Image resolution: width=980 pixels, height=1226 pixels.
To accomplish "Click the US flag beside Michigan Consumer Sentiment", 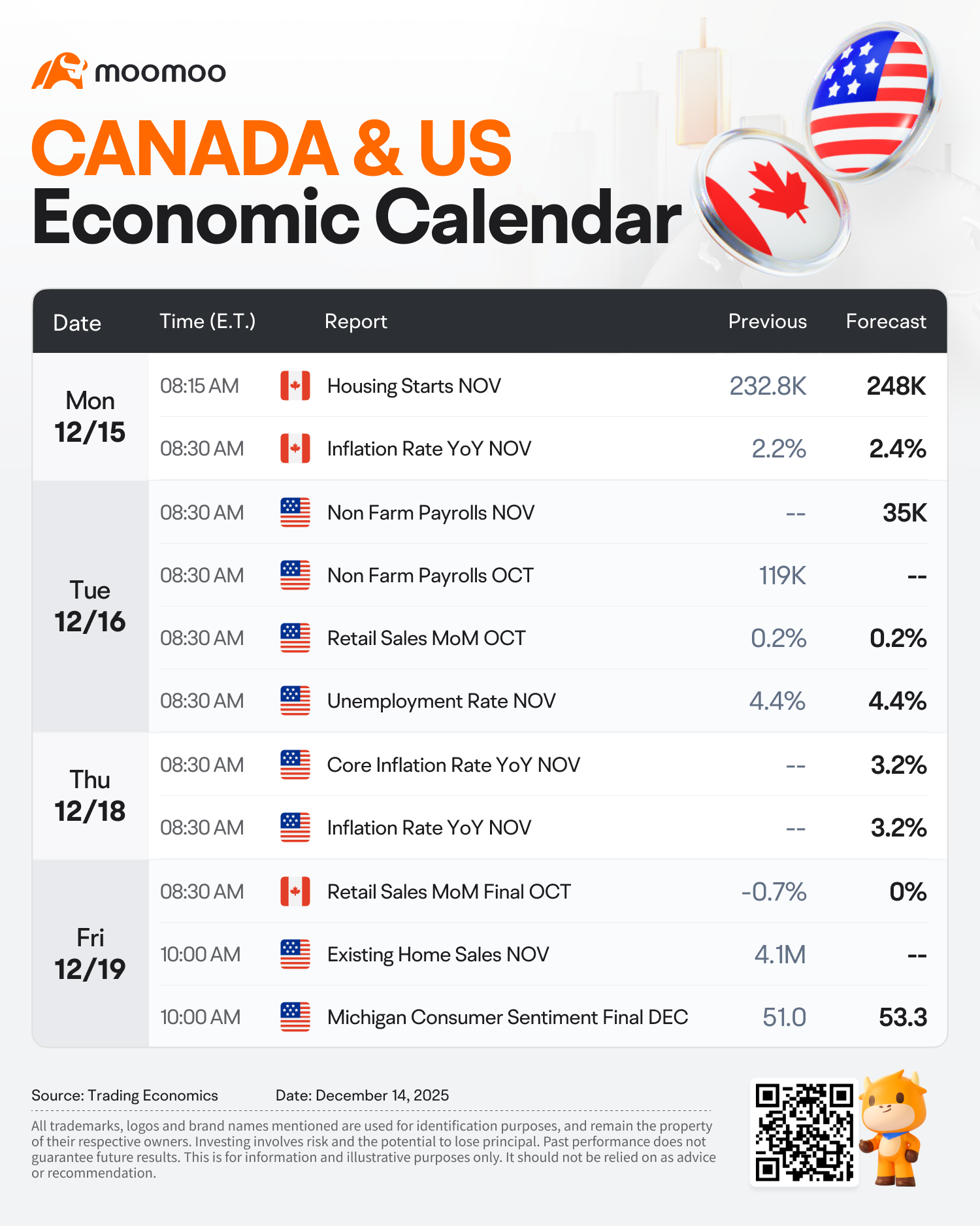I will [295, 1017].
